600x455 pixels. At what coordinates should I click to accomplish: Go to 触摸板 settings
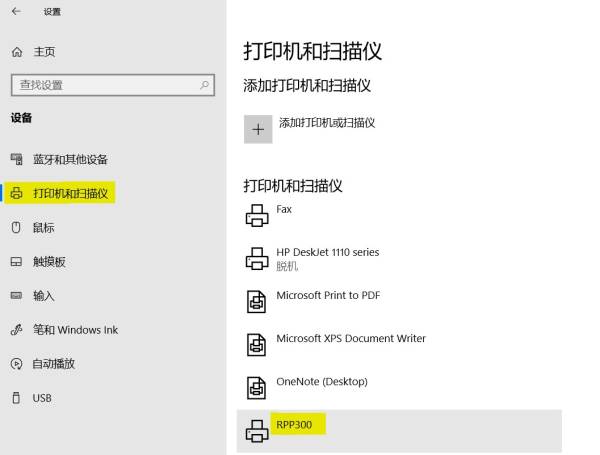49,262
